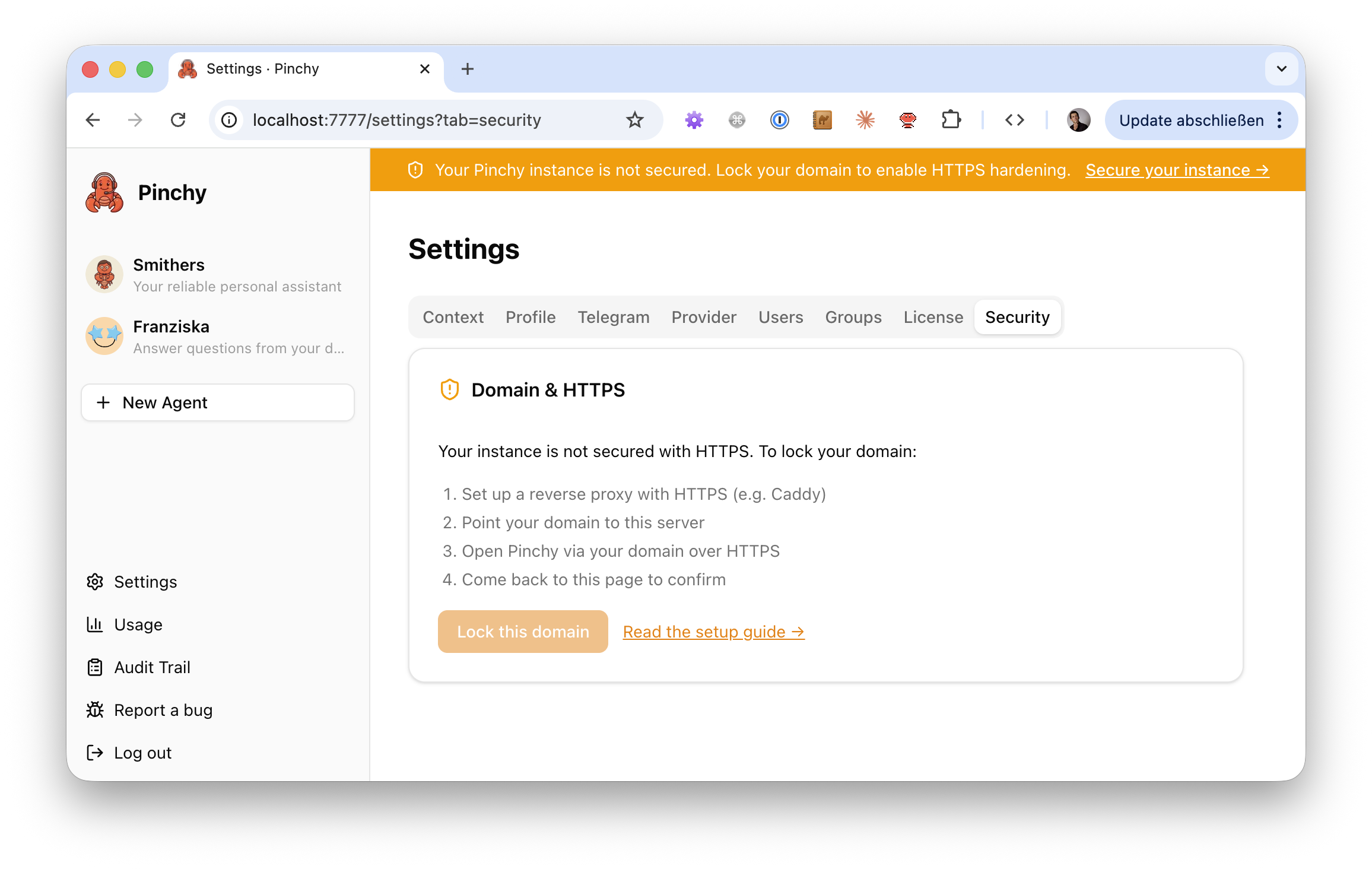
Task: Click the code brackets icon in toolbar
Action: (1015, 119)
